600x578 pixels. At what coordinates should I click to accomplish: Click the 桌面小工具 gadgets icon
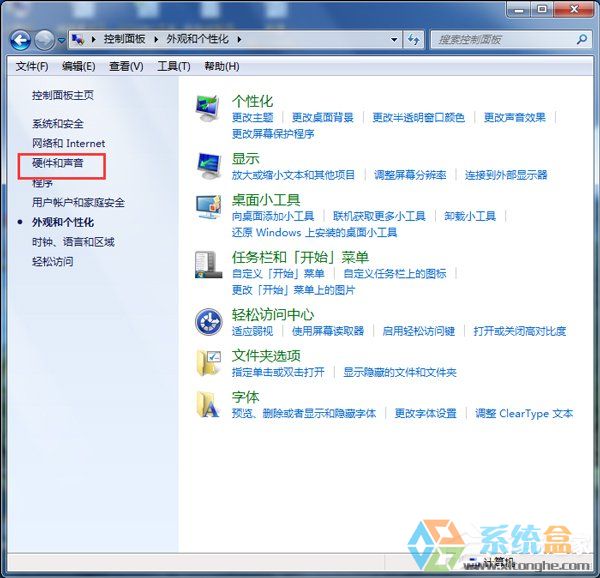click(x=209, y=207)
